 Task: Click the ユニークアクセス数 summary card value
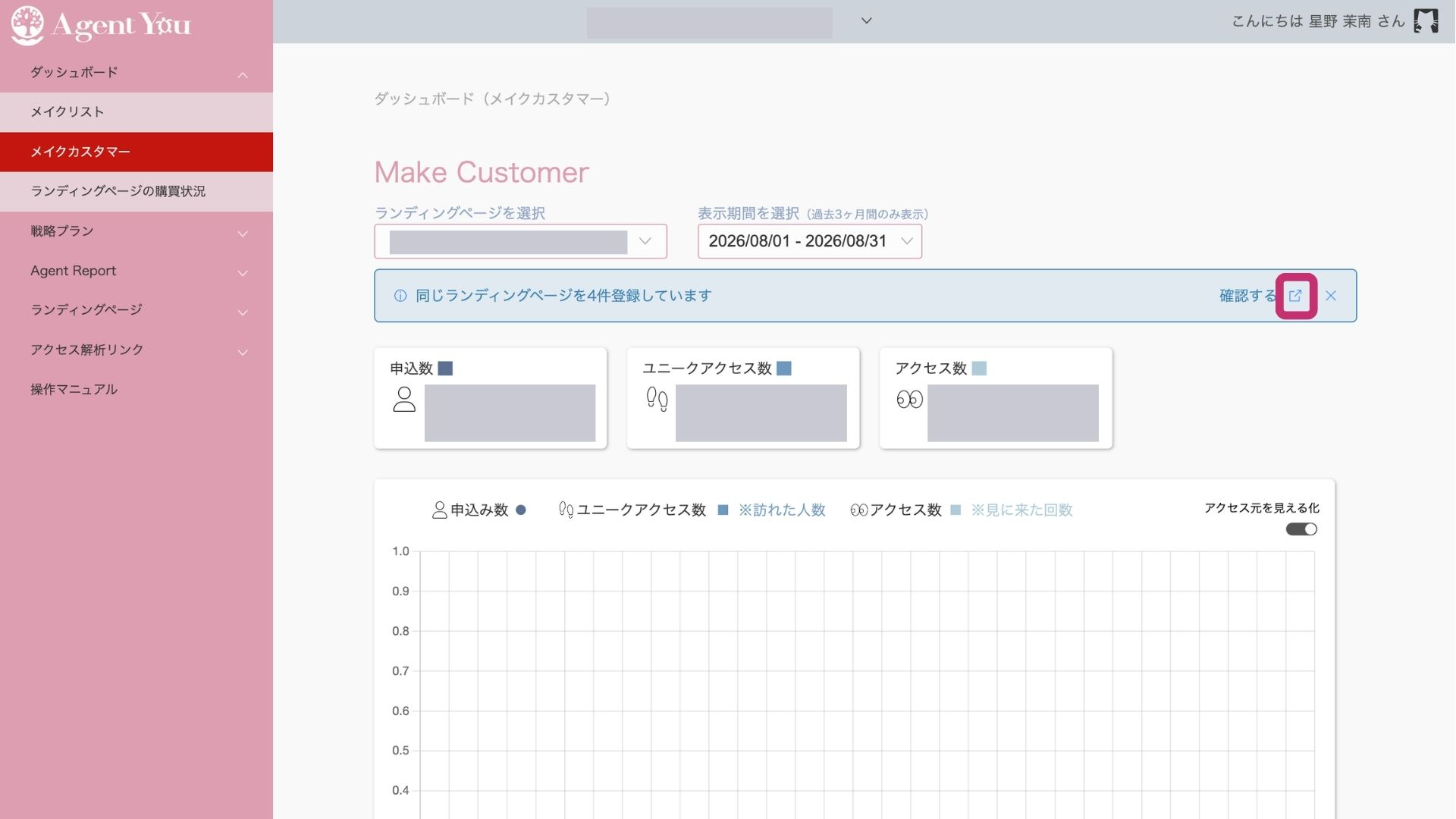click(x=761, y=413)
